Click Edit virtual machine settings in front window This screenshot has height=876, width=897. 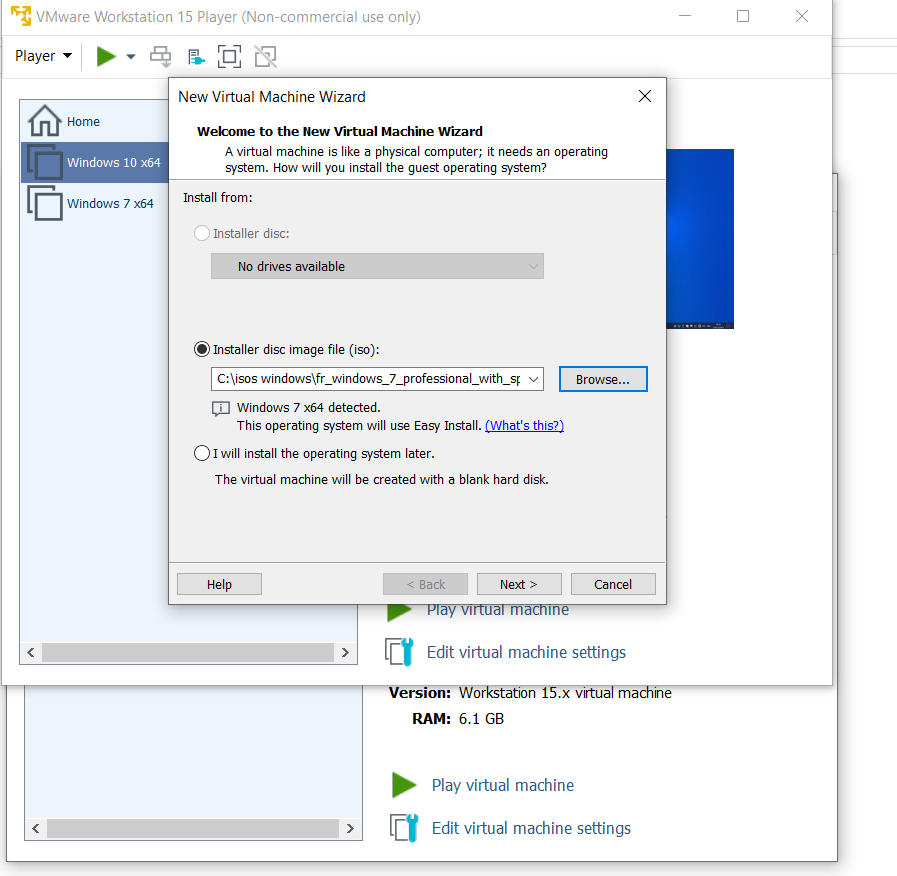click(x=526, y=652)
